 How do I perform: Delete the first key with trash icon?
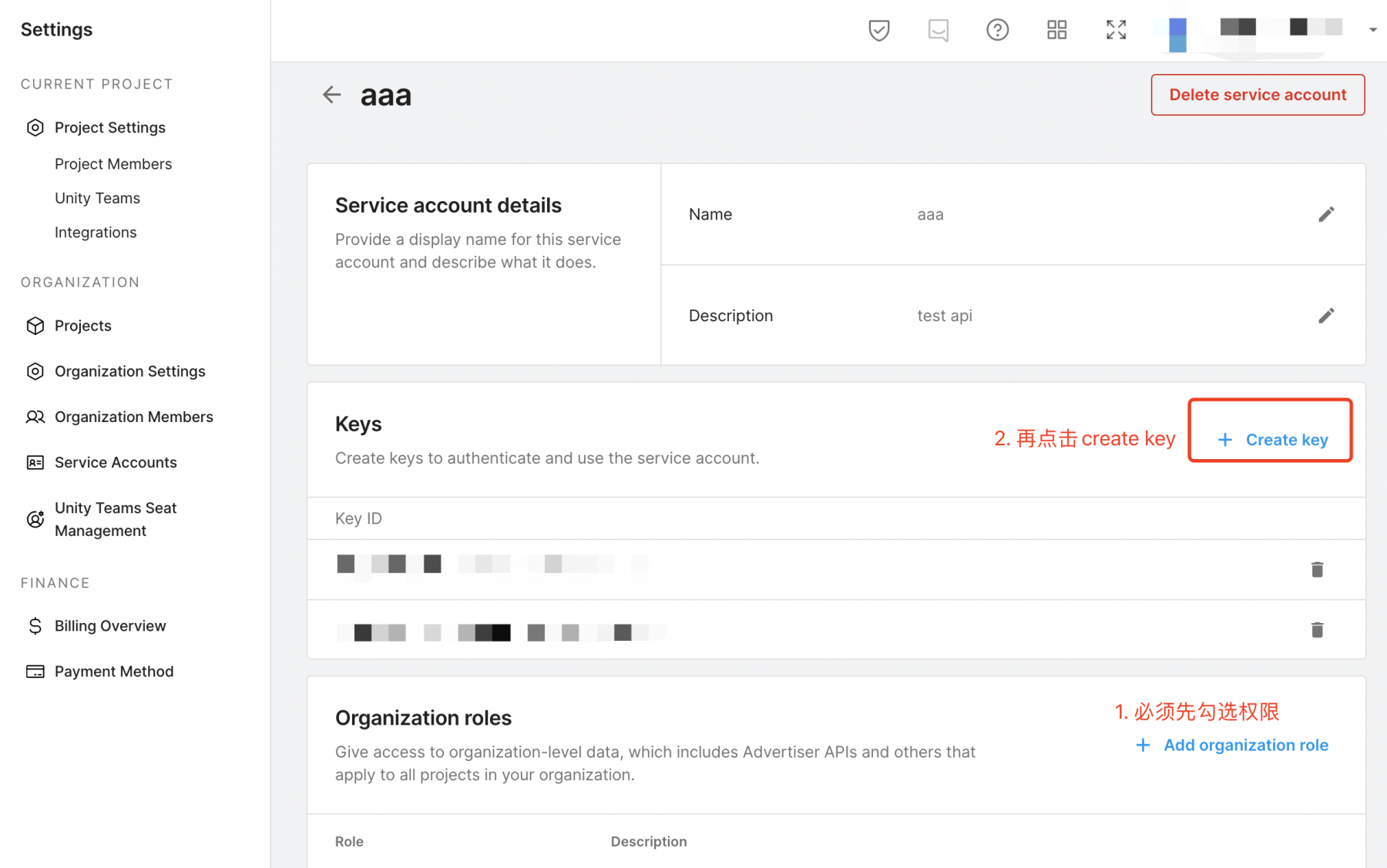pyautogui.click(x=1317, y=569)
